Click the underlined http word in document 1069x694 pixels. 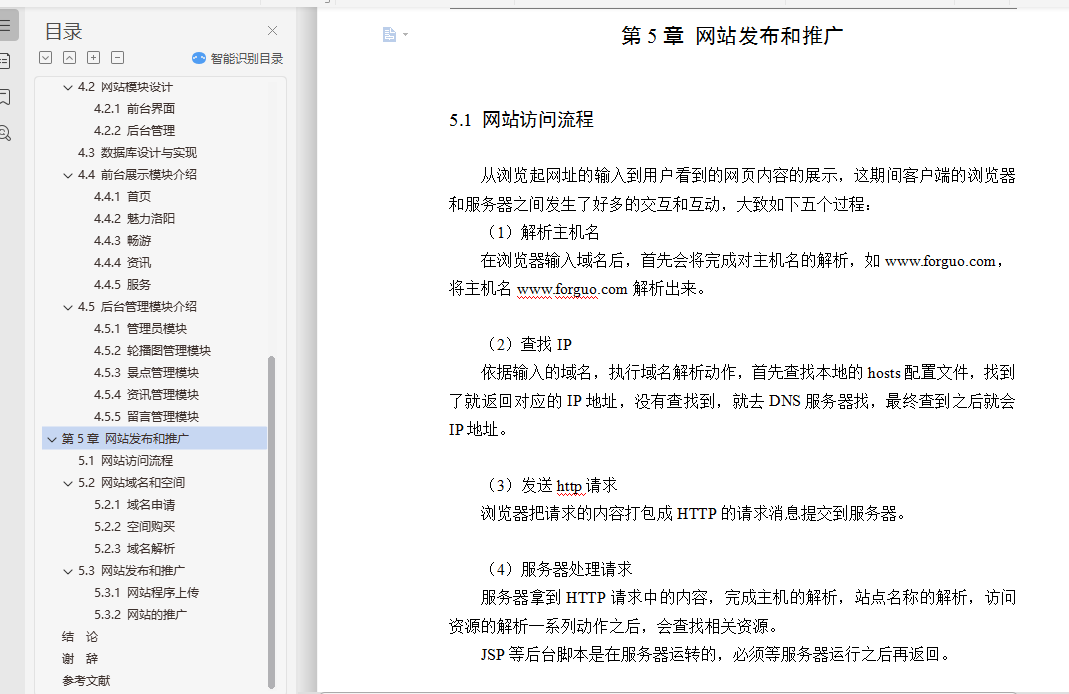[x=569, y=486]
